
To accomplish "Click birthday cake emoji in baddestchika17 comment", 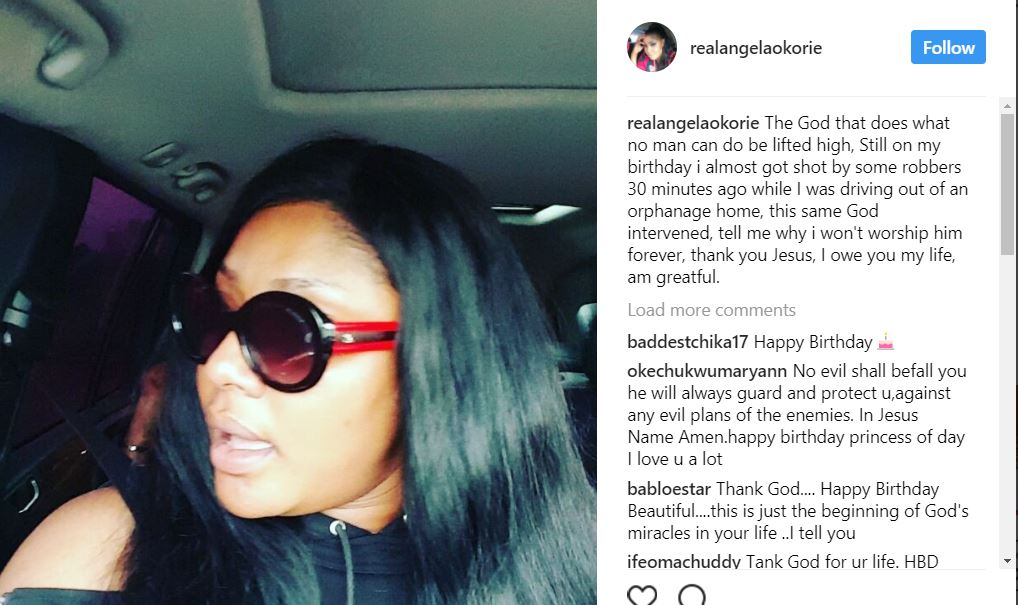I will click(886, 341).
